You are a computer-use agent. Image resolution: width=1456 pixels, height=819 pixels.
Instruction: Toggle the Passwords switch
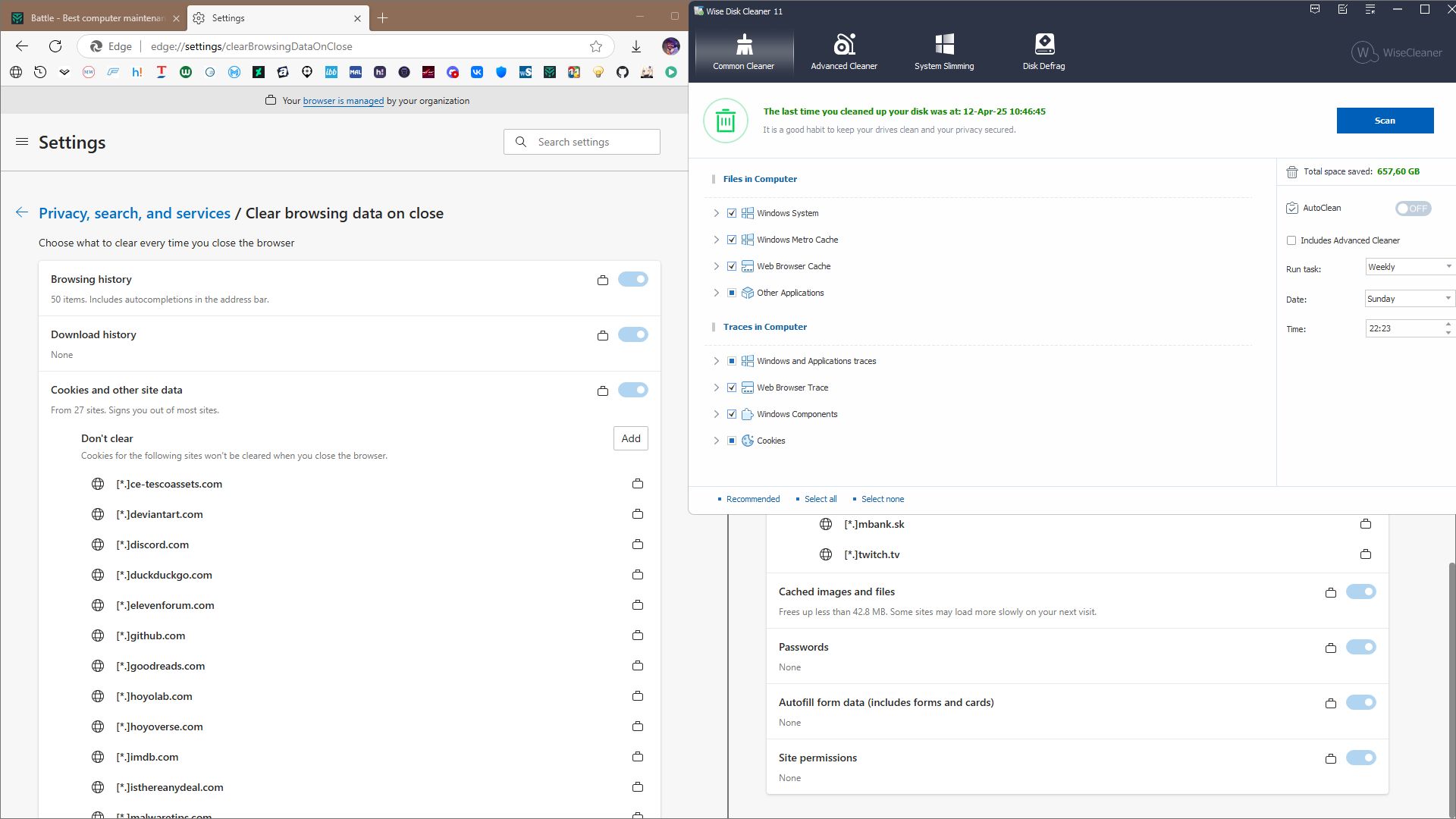coord(1361,647)
